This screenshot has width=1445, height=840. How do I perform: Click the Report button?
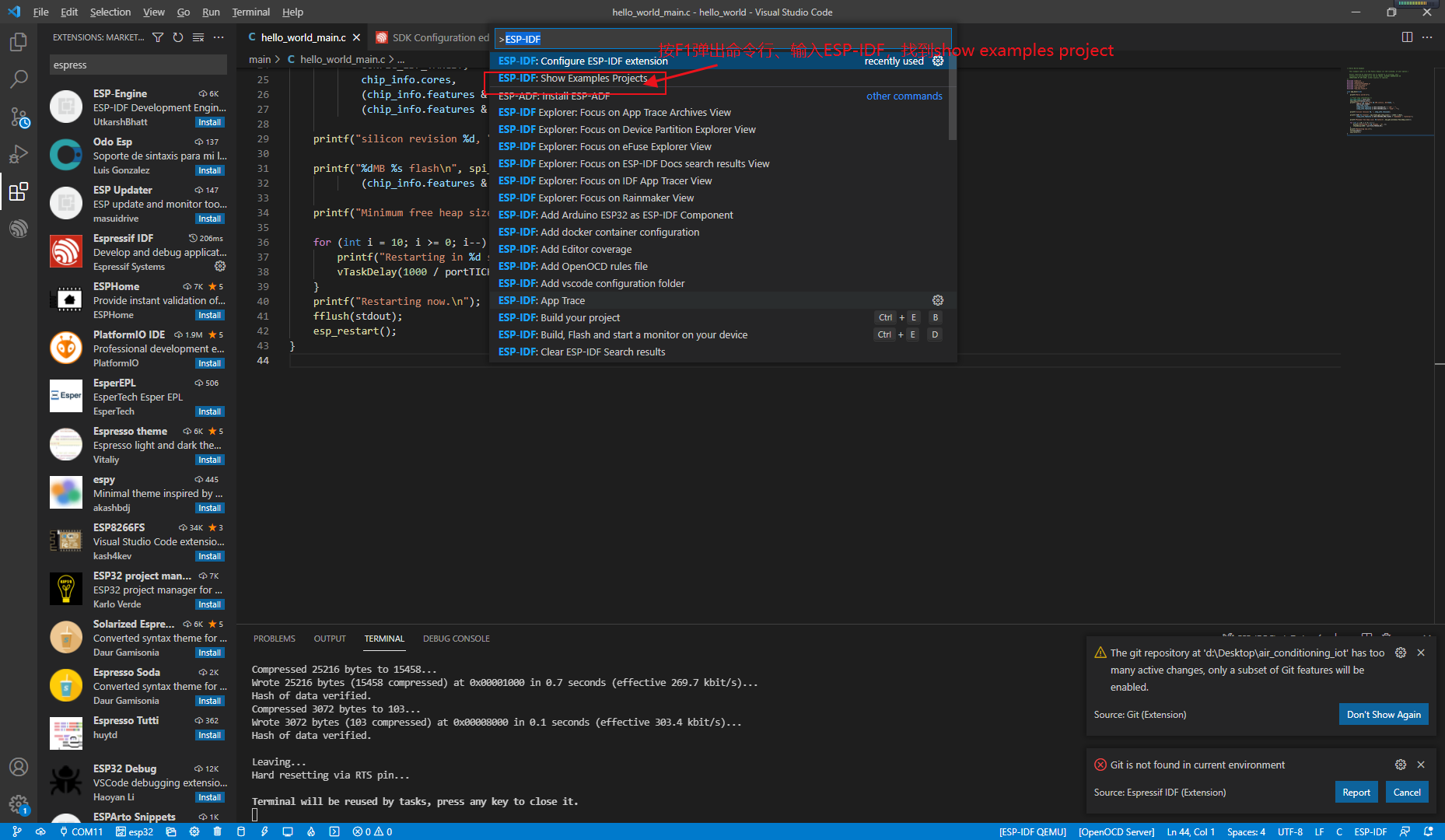[1356, 793]
